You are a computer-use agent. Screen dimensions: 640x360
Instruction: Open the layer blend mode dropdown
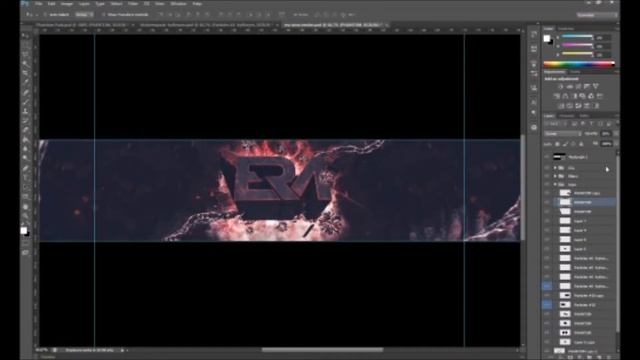563,134
